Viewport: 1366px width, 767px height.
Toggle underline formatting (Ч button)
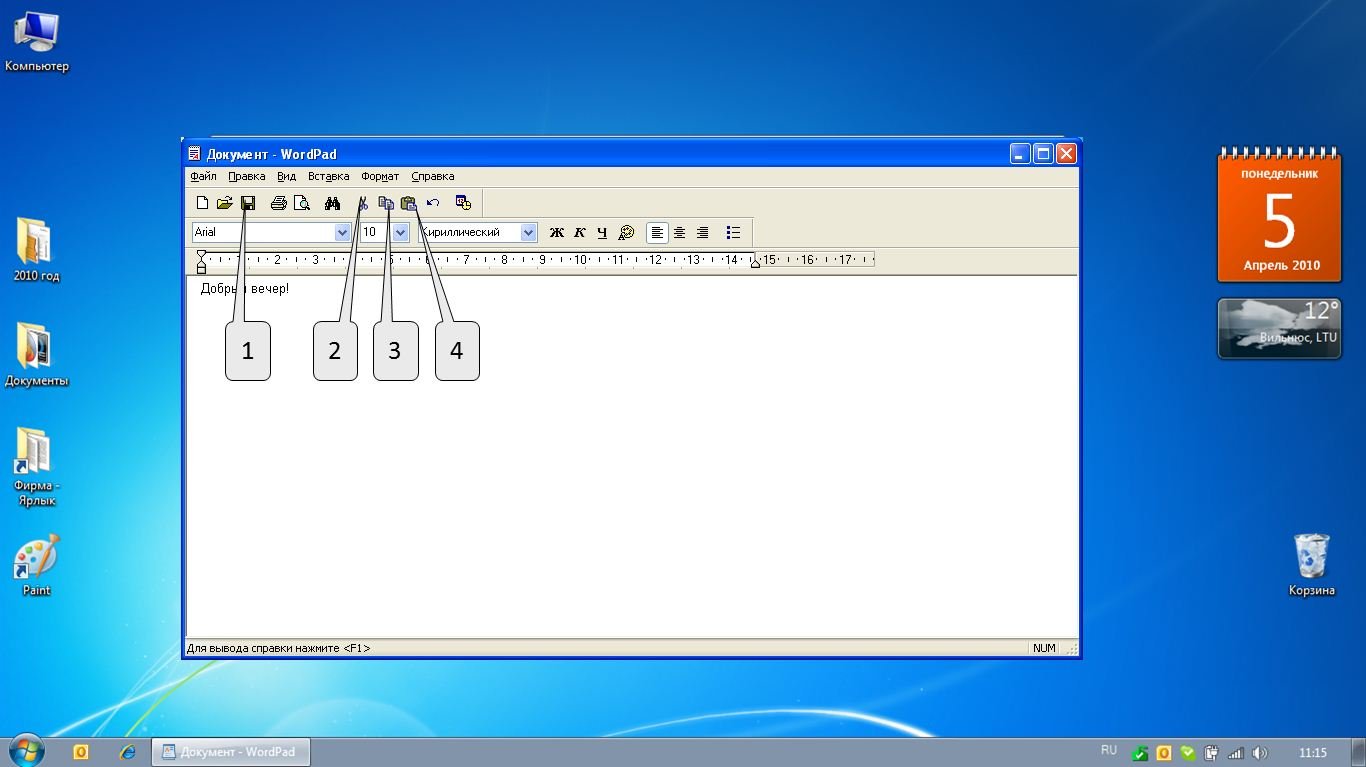tap(602, 233)
